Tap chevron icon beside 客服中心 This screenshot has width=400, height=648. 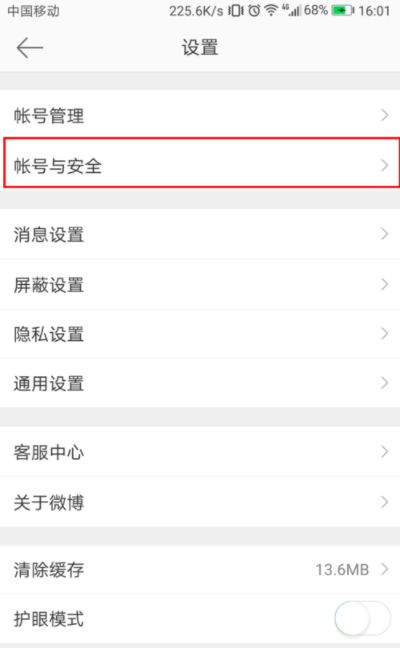click(x=385, y=452)
